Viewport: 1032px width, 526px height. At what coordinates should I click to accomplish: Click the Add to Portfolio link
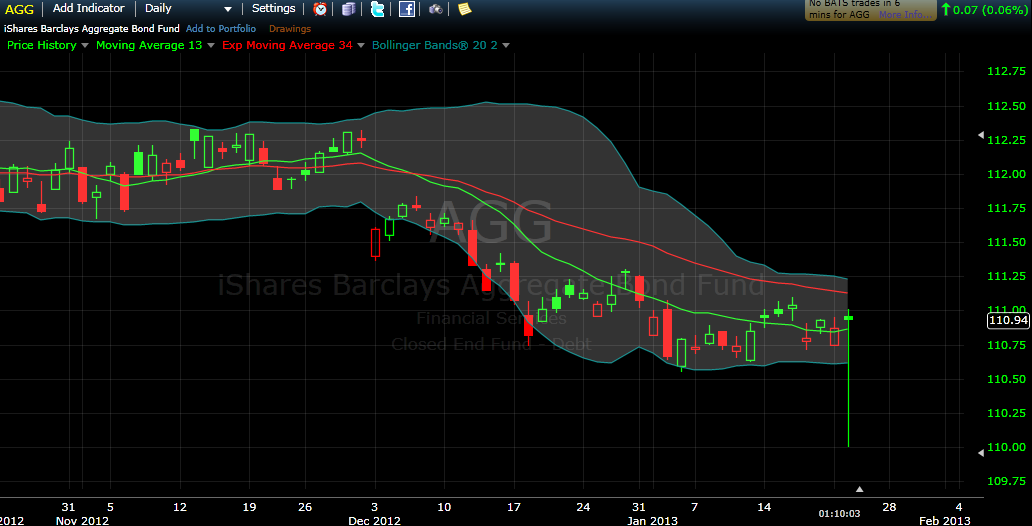[x=220, y=29]
